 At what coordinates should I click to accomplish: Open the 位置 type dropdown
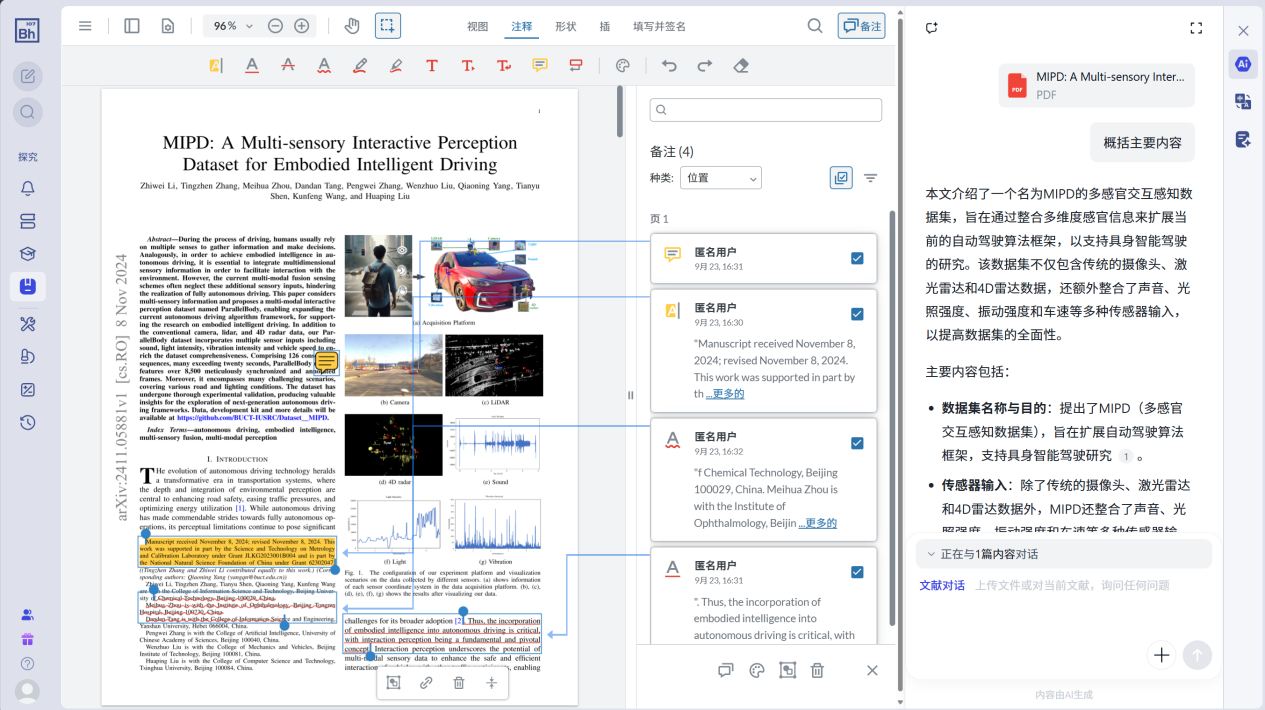click(x=721, y=178)
